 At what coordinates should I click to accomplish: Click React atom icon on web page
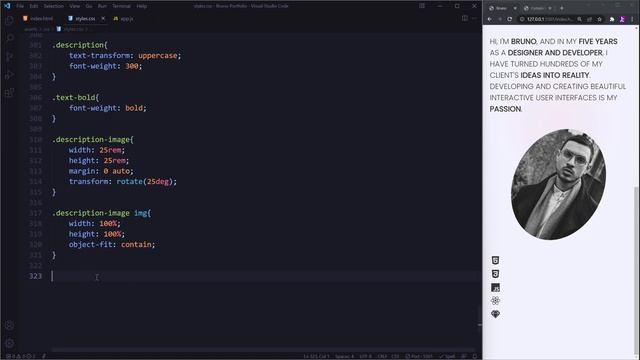(496, 301)
